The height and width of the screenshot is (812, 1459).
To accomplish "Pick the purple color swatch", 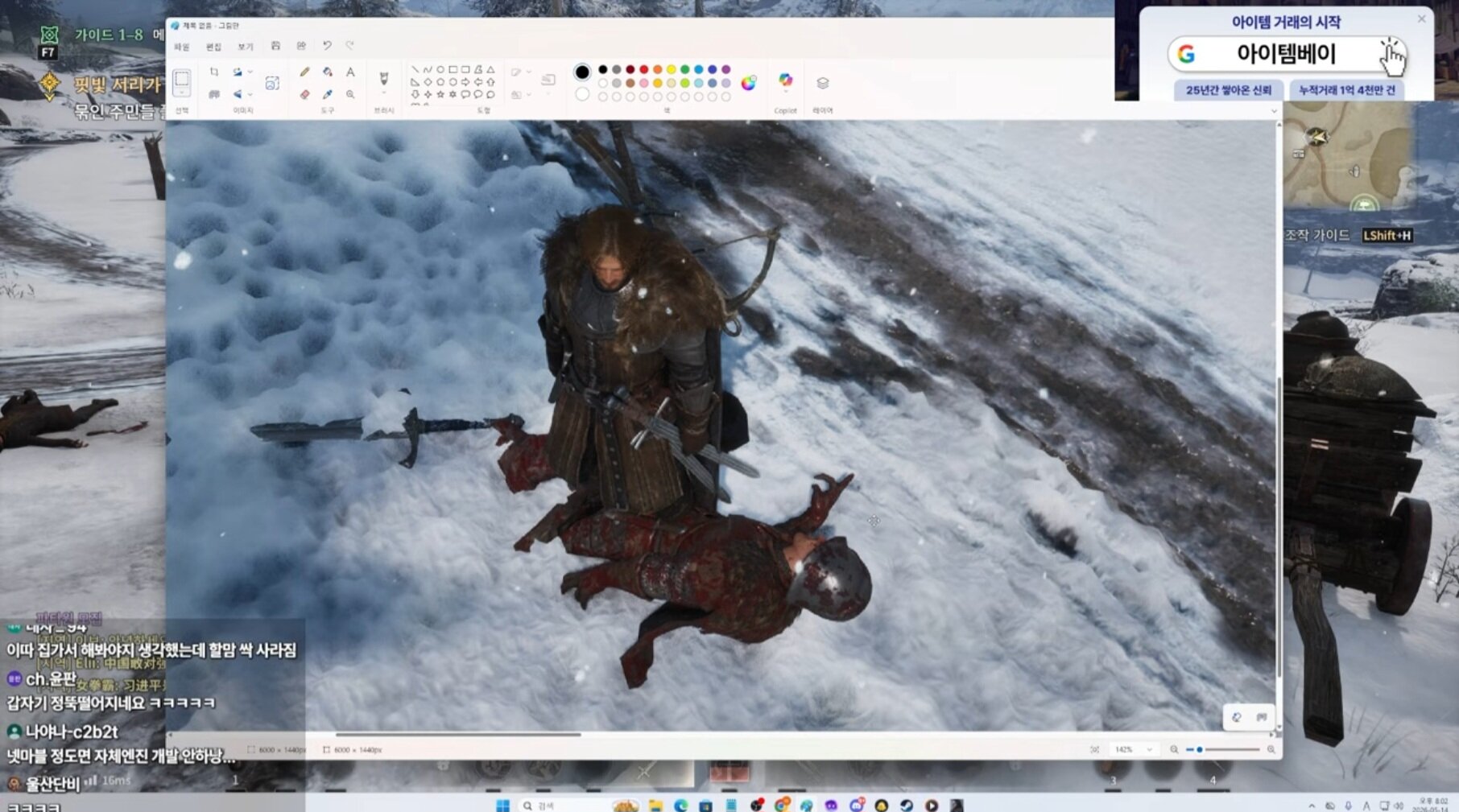I will (726, 70).
